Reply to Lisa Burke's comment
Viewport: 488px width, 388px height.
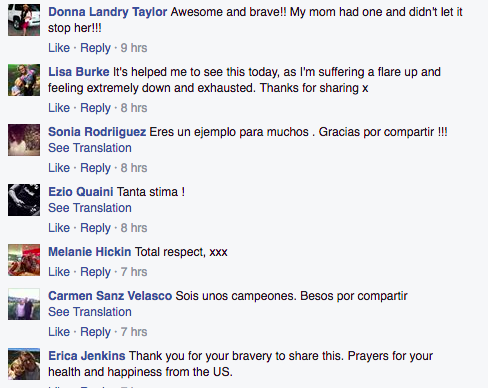pos(95,108)
